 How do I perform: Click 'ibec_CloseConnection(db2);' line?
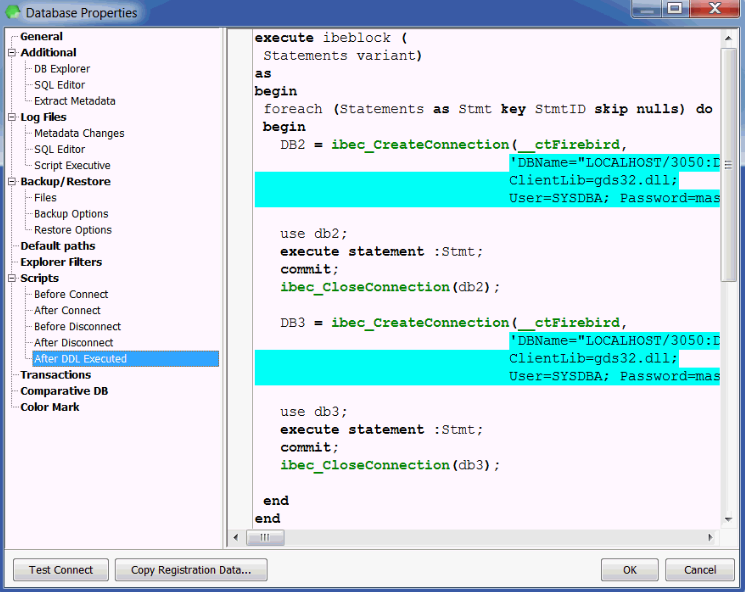point(390,287)
